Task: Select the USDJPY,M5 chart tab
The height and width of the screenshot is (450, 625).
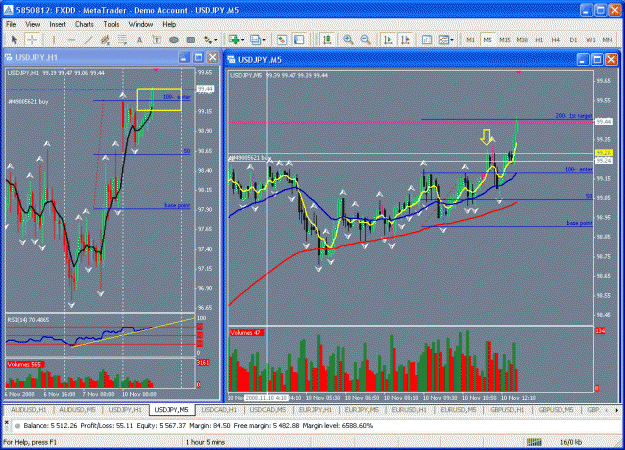Action: pyautogui.click(x=171, y=410)
